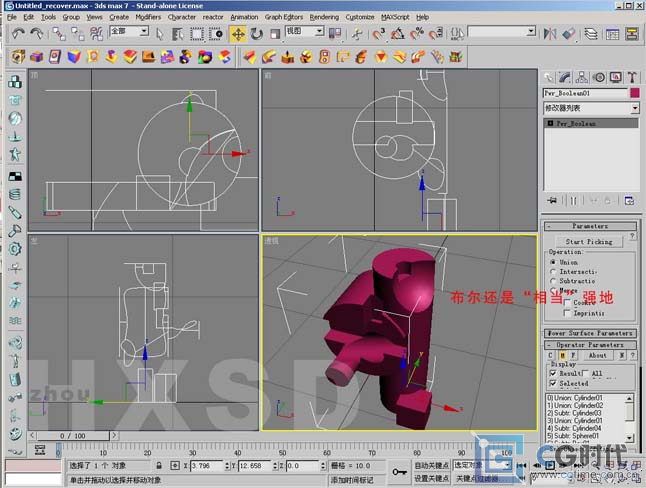Click the Pin Stack icon under modifier stack

pyautogui.click(x=552, y=201)
